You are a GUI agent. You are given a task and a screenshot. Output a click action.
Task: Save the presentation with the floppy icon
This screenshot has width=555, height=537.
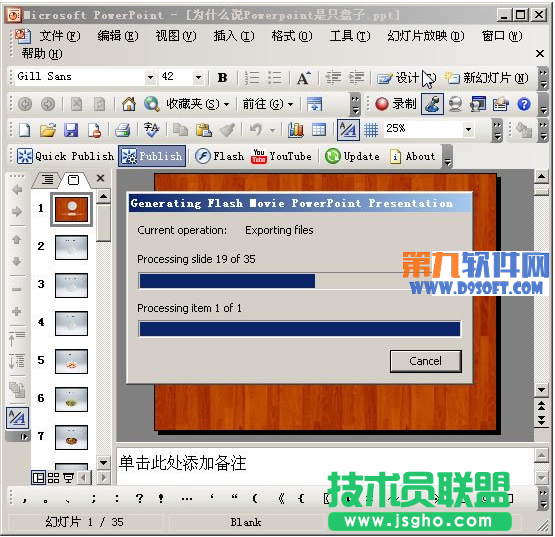(x=71, y=130)
